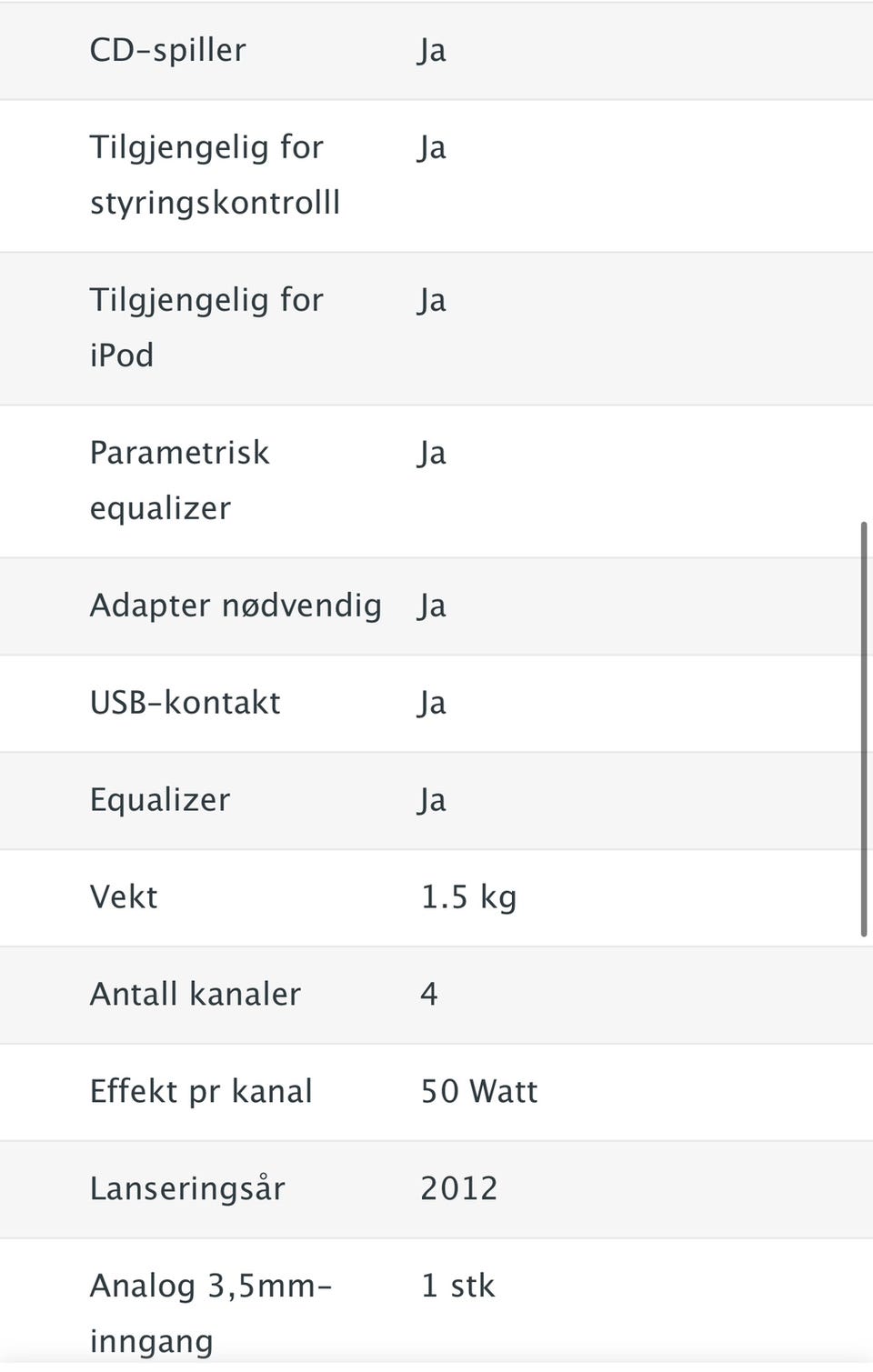Click the Lanseringsår label
This screenshot has height=1372, width=873.
(187, 1189)
